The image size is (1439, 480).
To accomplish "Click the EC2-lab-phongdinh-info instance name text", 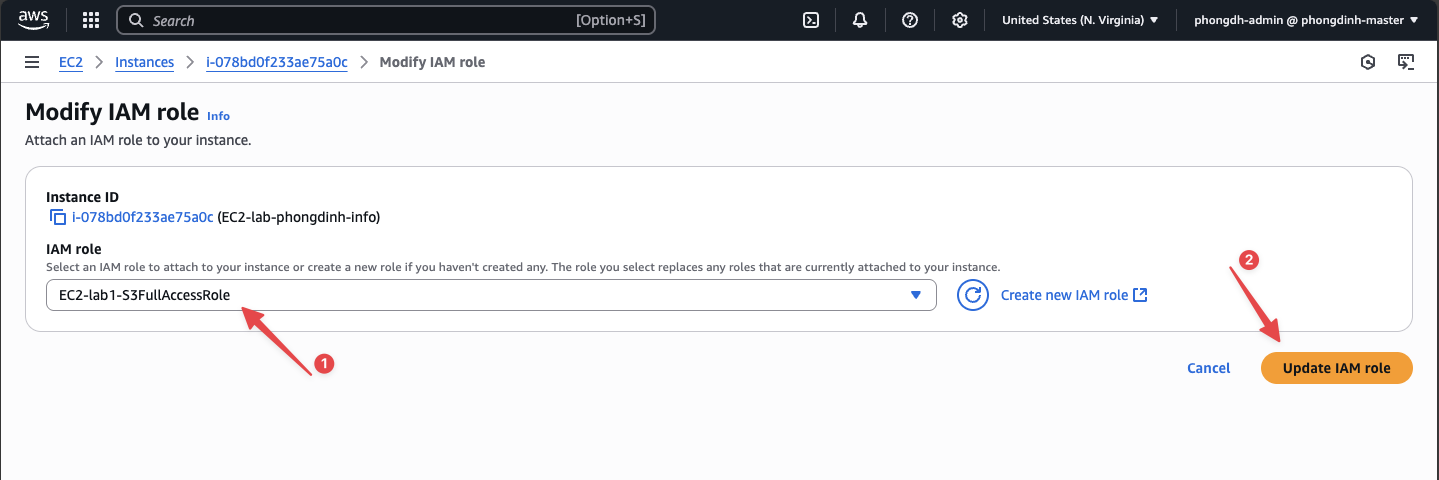I will click(x=299, y=217).
